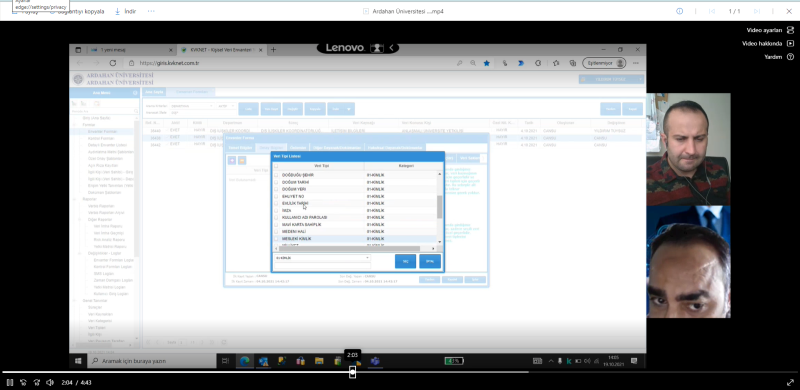Click the search field under category dropdown
Viewport: 800px width, 390px height.
(x=322, y=265)
